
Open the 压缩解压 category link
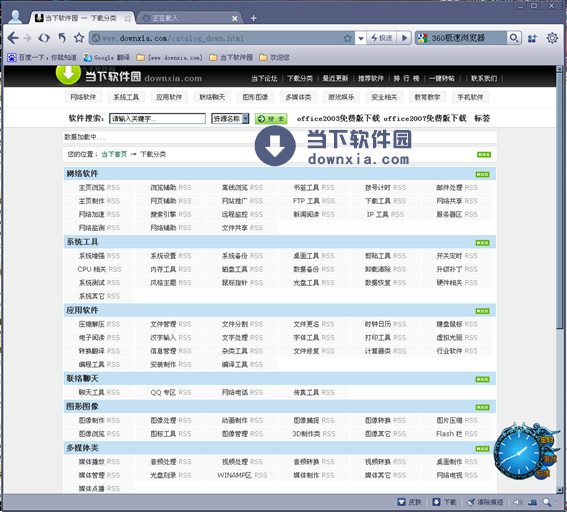tap(91, 324)
